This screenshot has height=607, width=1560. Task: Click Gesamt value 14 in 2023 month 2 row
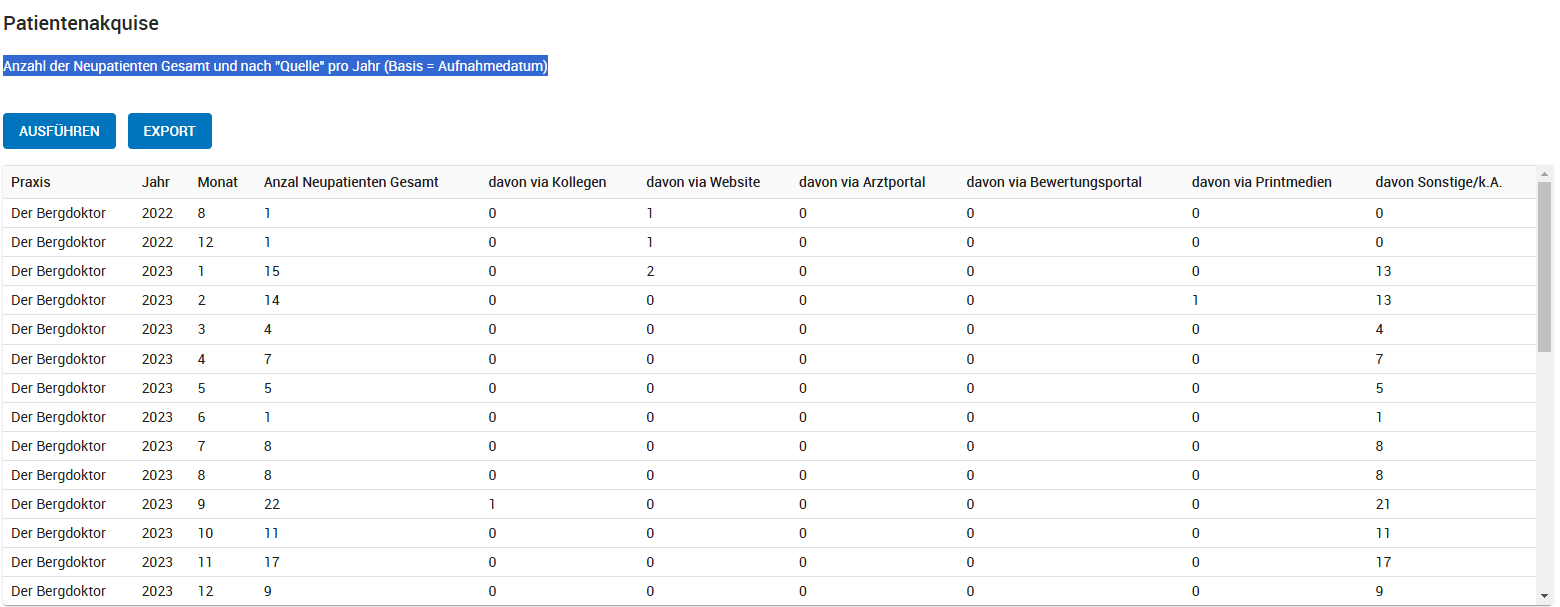click(x=272, y=300)
